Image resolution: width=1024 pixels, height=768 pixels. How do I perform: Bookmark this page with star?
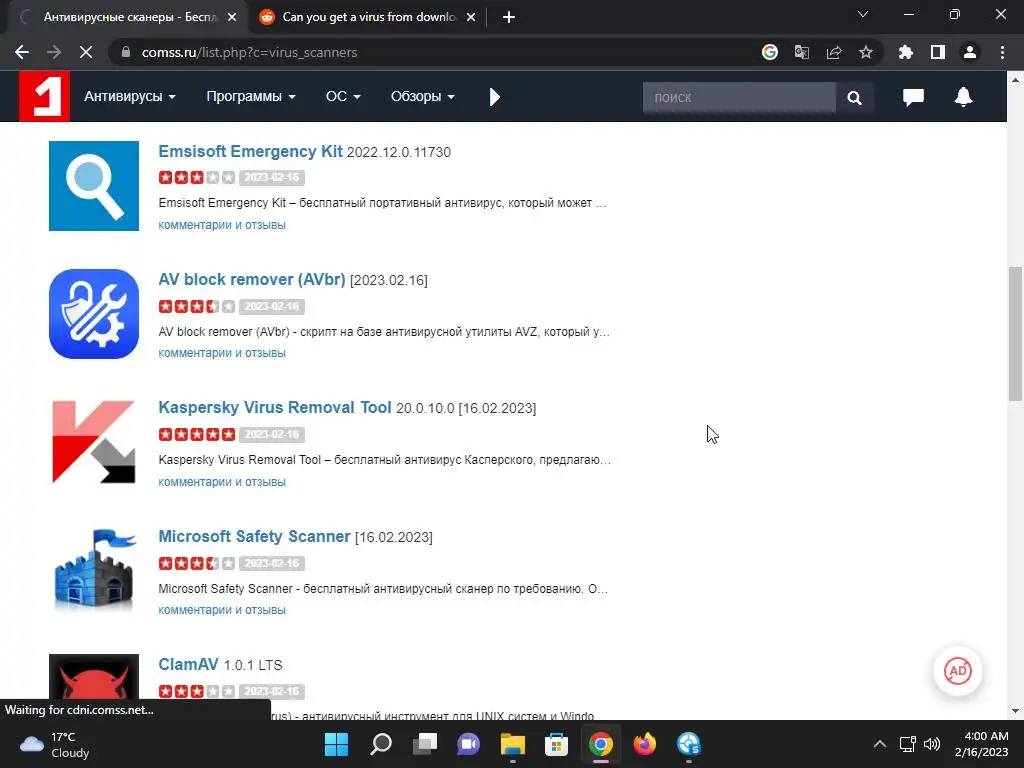866,52
